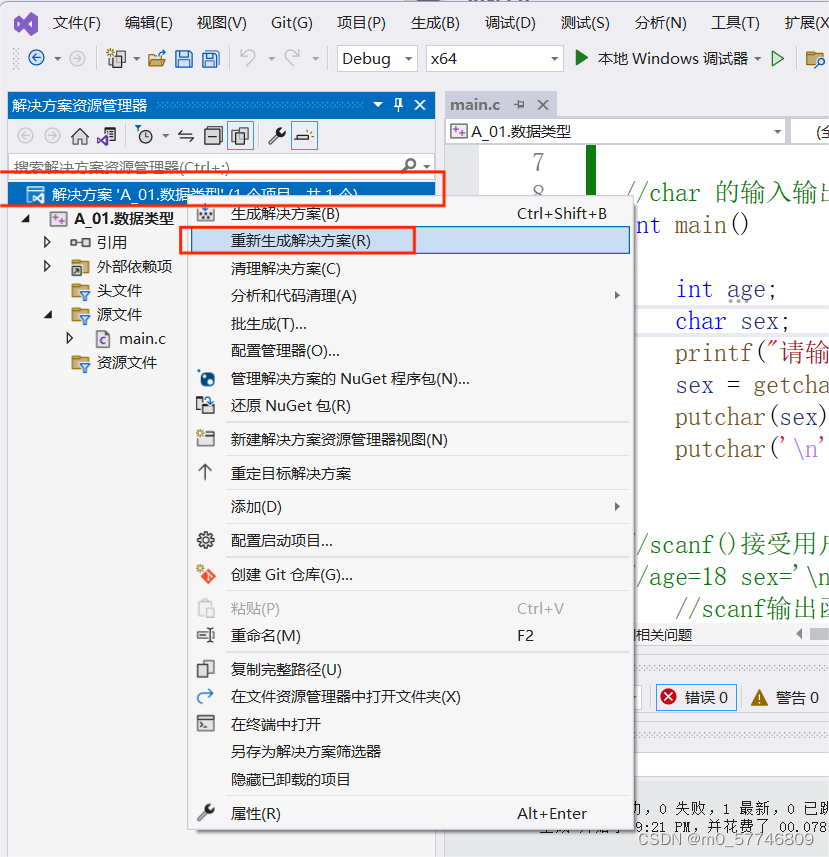This screenshot has height=857, width=829.
Task: Choose 清理解决方案(C) in context menu
Action: (410, 268)
